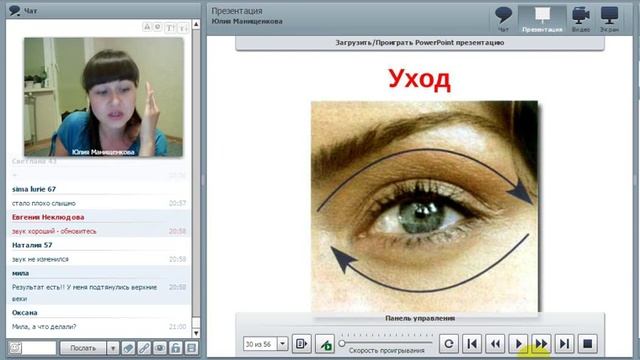Viewport: 640px width, 360px height.
Task: Click the floppy save chat icon
Action: point(191,348)
